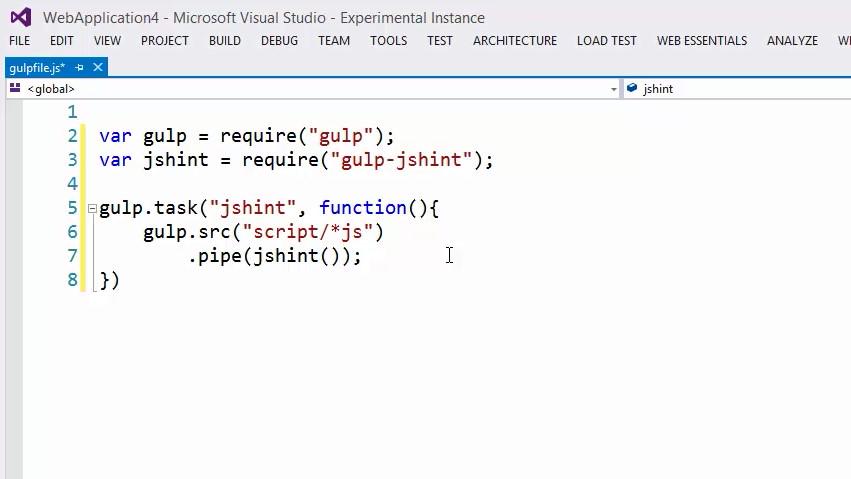
Task: Click var keyword on line 3
Action: [116, 159]
